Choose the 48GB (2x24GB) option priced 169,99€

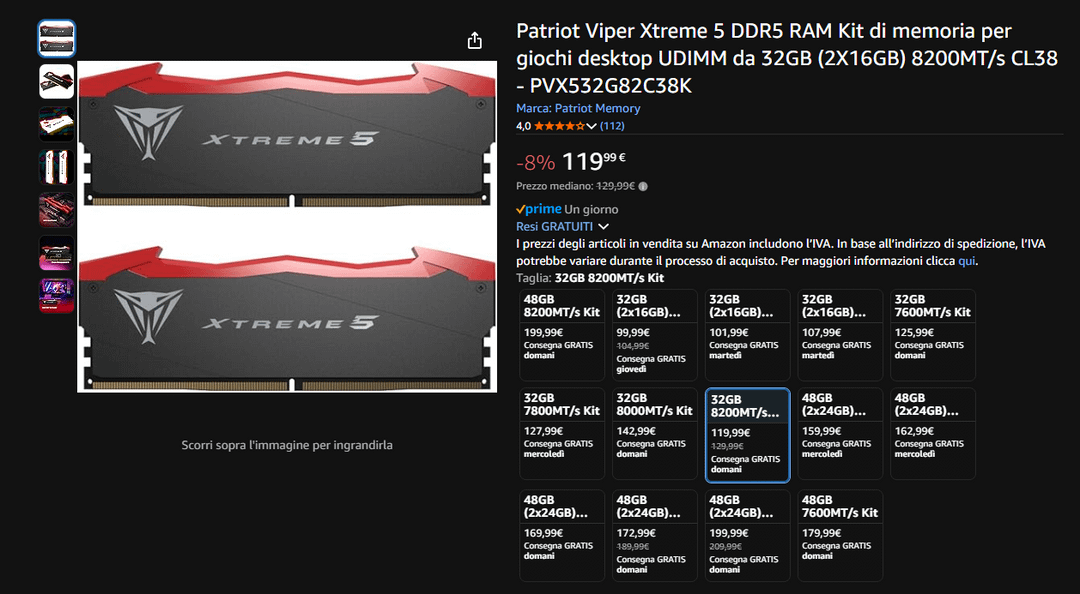coord(562,535)
